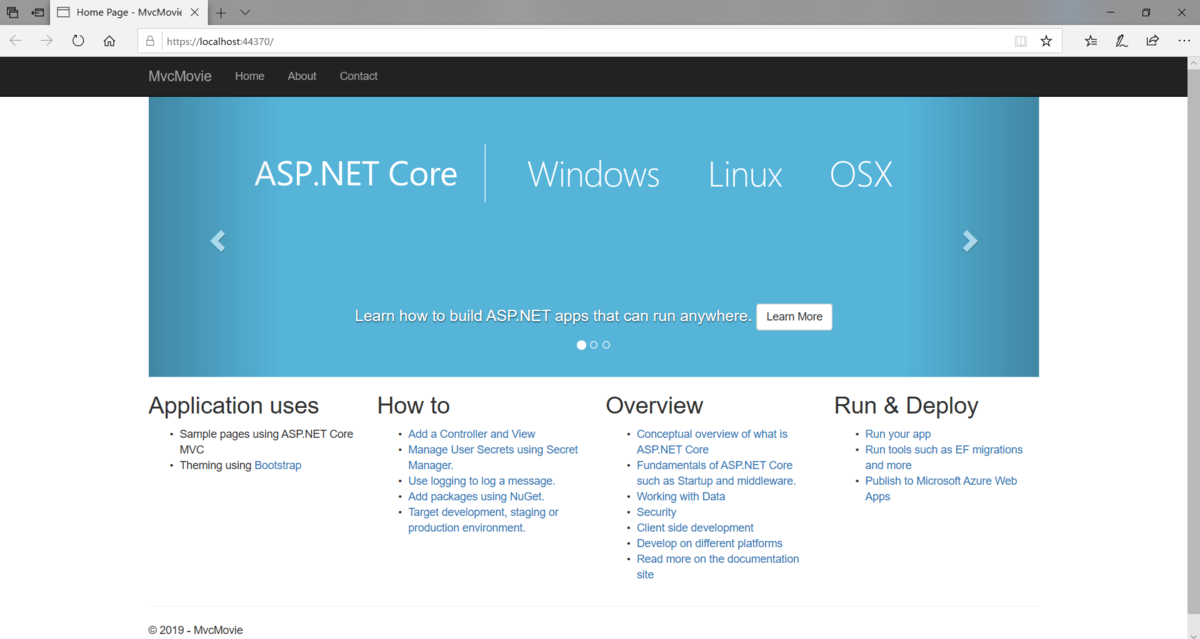The width and height of the screenshot is (1200, 639).
Task: Open Develop on different platforms link
Action: pyautogui.click(x=710, y=543)
